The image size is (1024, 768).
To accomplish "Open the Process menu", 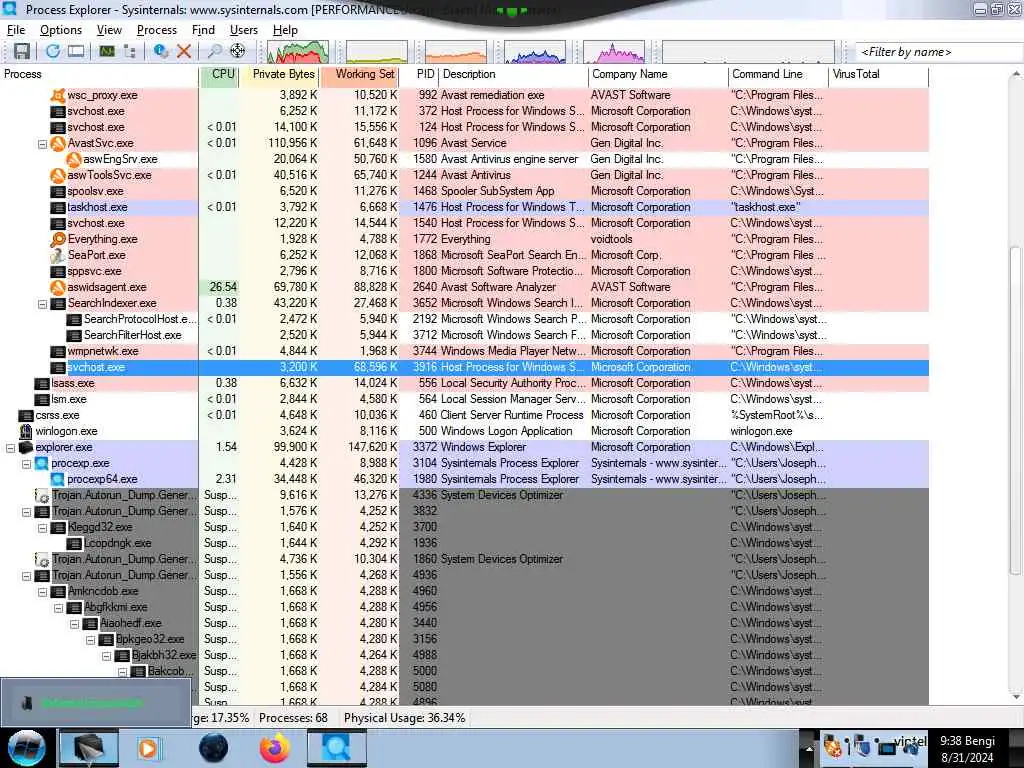I will tap(157, 30).
